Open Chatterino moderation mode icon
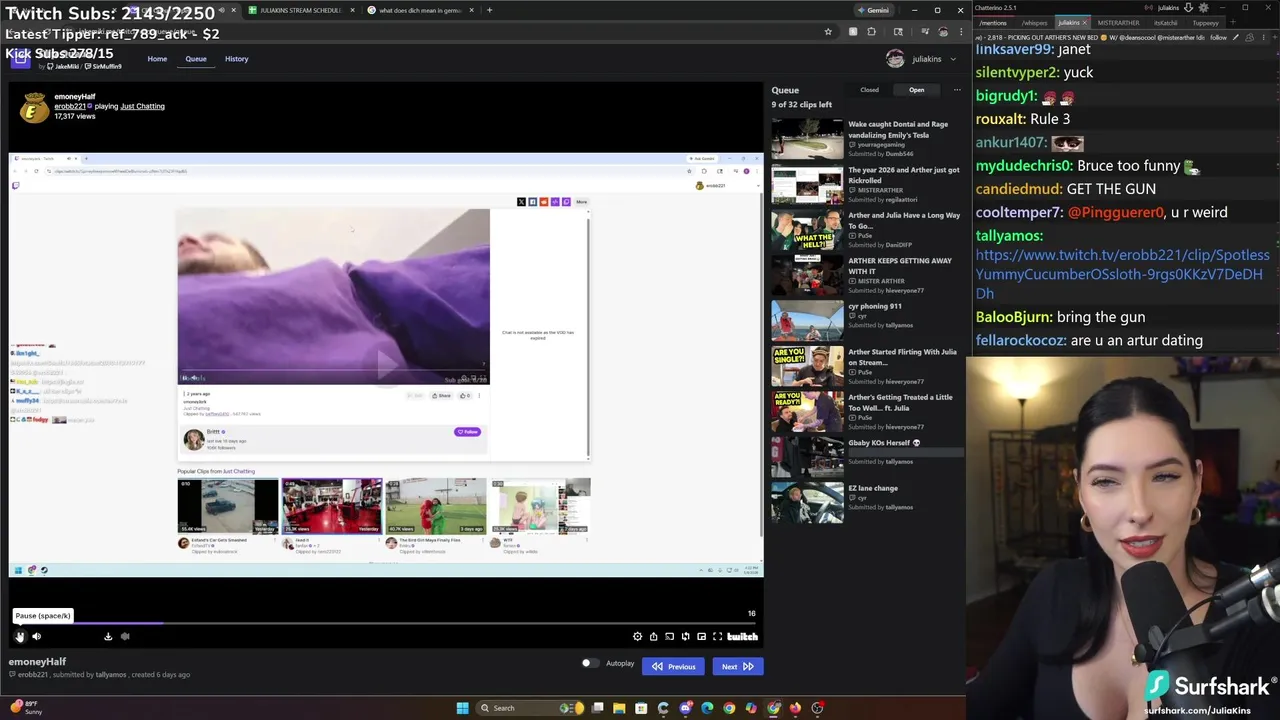The height and width of the screenshot is (720, 1280). [1250, 37]
